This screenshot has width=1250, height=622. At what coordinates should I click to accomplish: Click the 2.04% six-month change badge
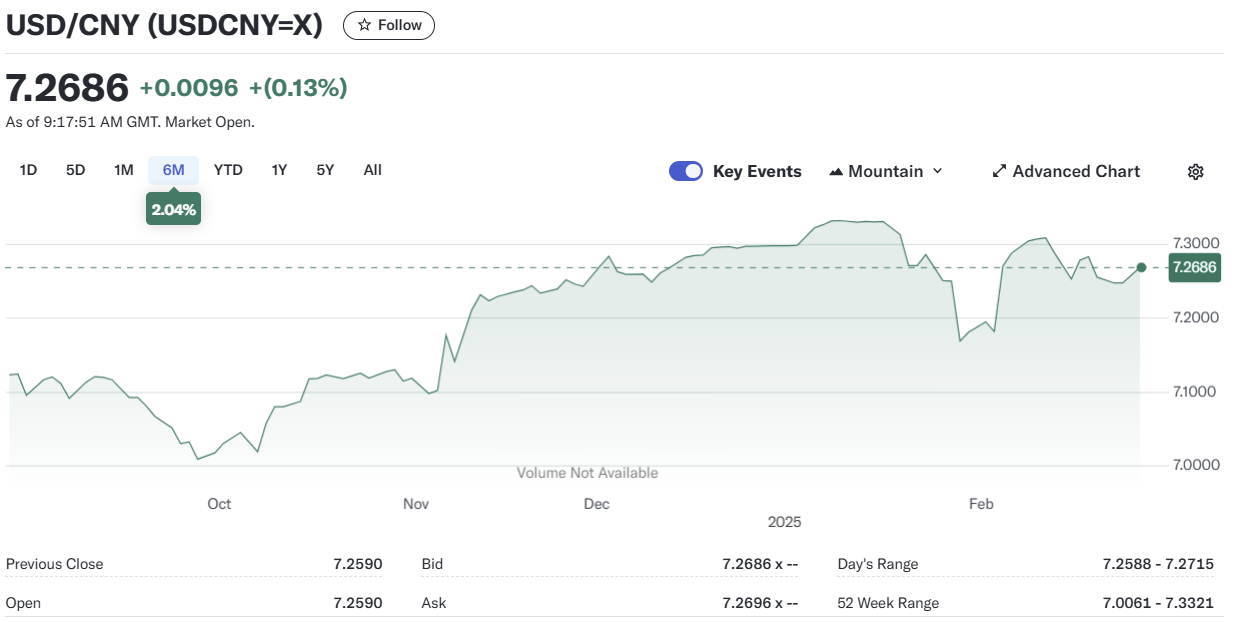coord(173,210)
